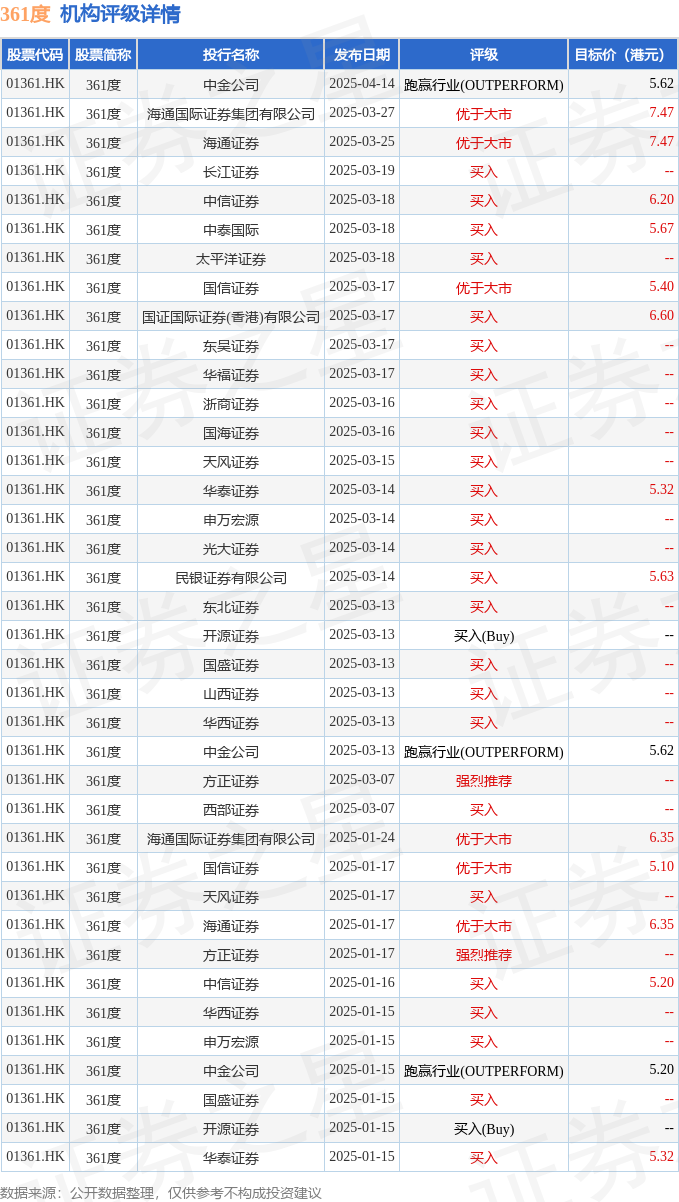This screenshot has height=1202, width=679.
Task: Select 华西证券 dated 2025-03-13
Action: coord(231,723)
